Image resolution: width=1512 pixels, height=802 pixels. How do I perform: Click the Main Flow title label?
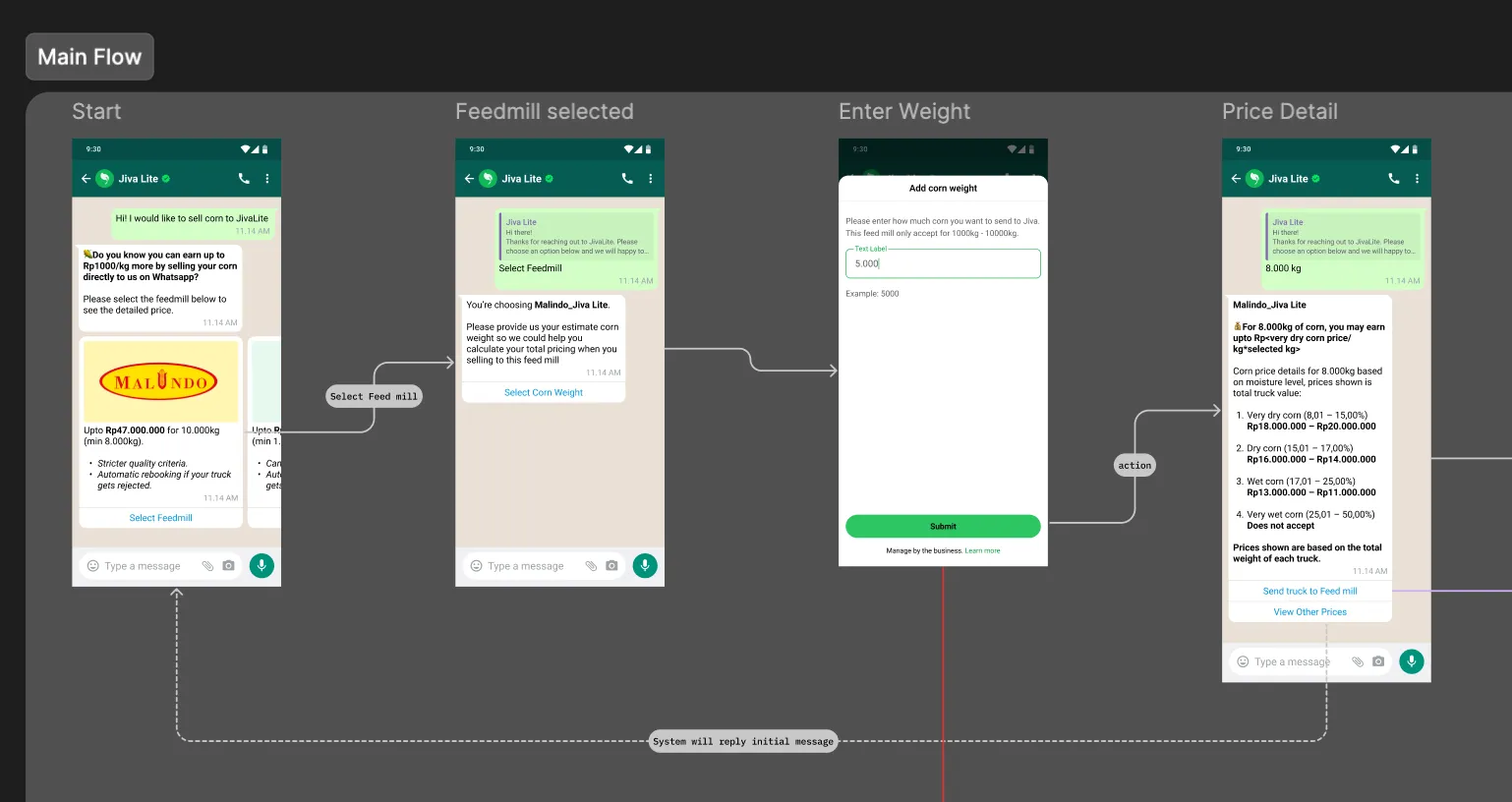pos(89,56)
